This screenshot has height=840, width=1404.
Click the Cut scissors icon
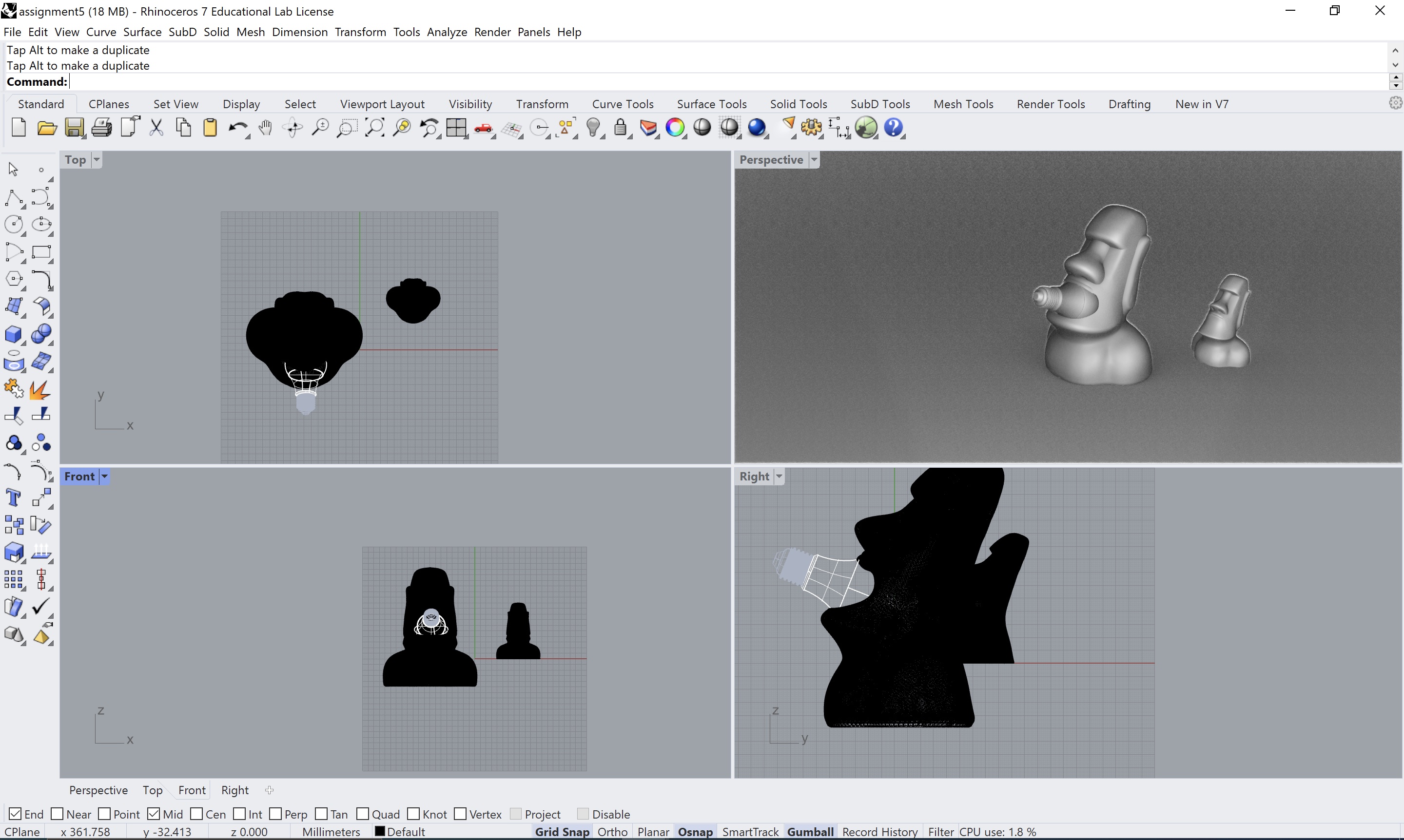(x=156, y=128)
